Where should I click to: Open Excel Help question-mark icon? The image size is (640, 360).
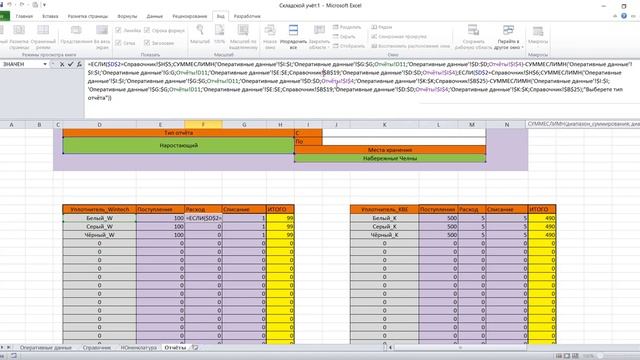click(624, 16)
